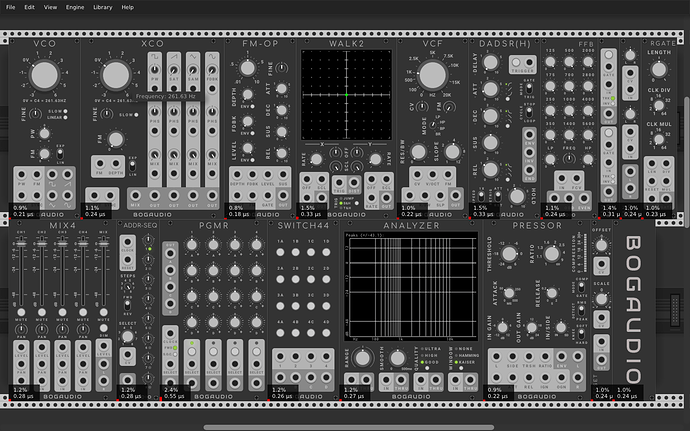690x431 pixels.
Task: Click the FFB FREQ knob
Action: [x=569, y=158]
